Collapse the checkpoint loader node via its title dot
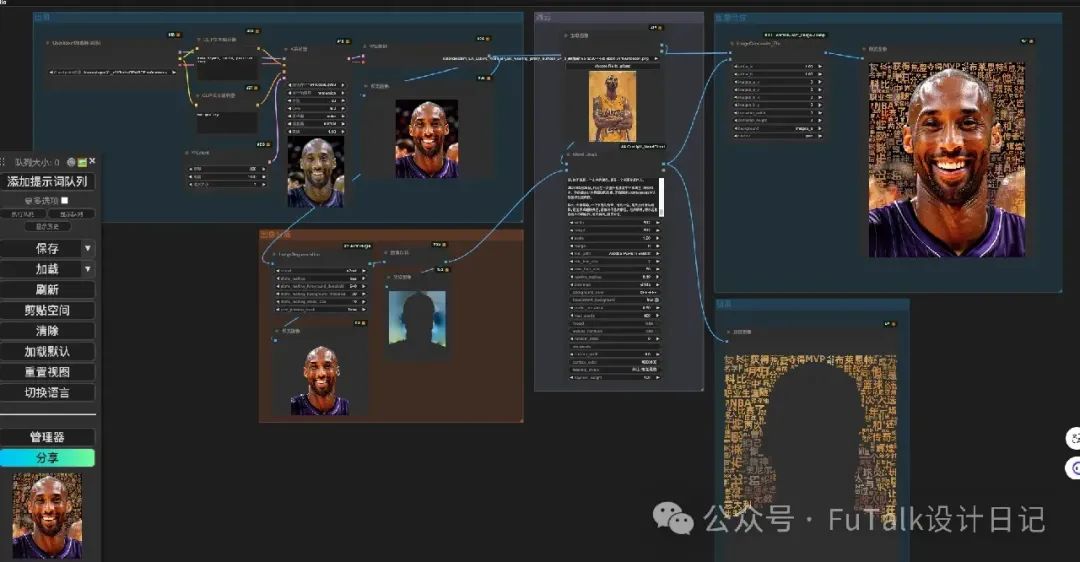 (x=48, y=43)
